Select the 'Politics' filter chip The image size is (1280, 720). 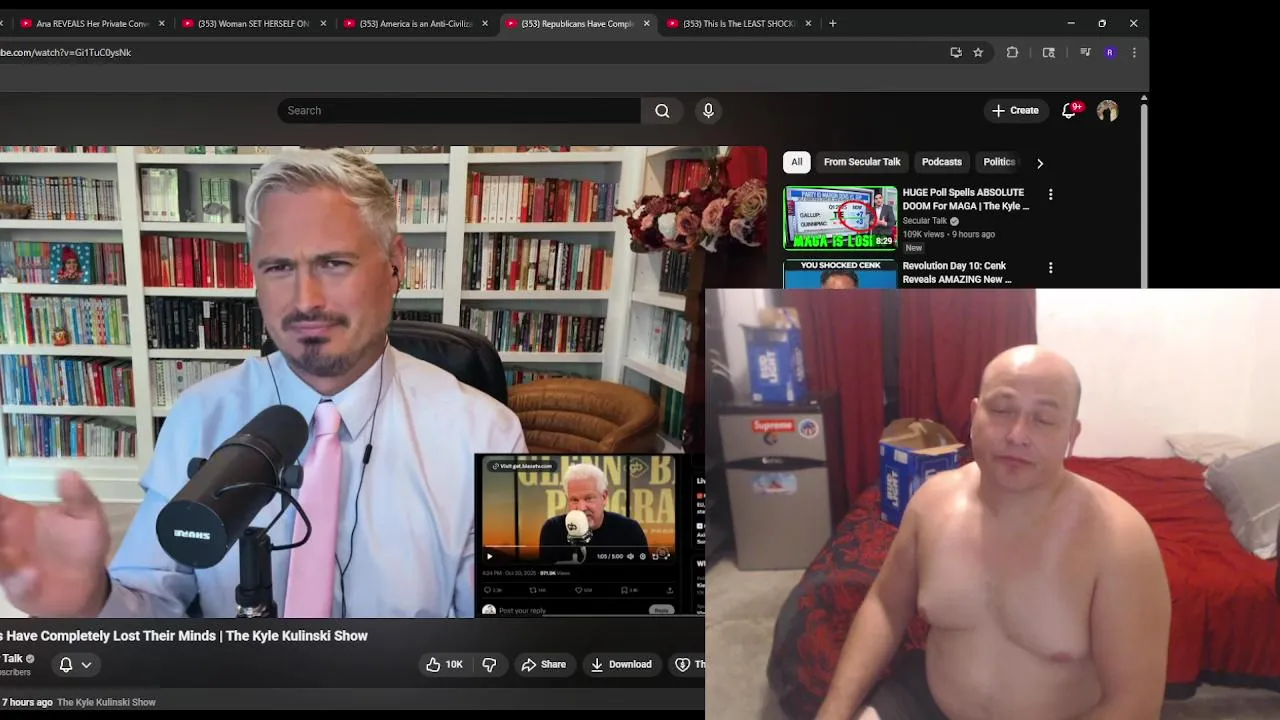click(x=999, y=162)
